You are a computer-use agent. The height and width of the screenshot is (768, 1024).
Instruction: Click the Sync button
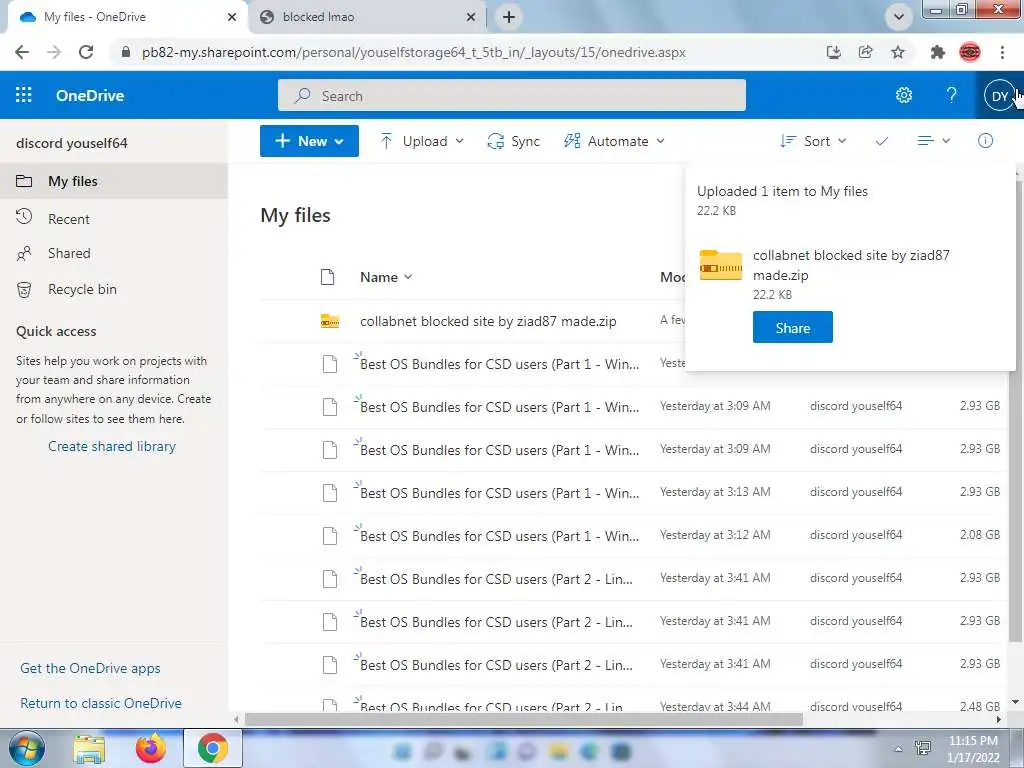click(x=514, y=141)
